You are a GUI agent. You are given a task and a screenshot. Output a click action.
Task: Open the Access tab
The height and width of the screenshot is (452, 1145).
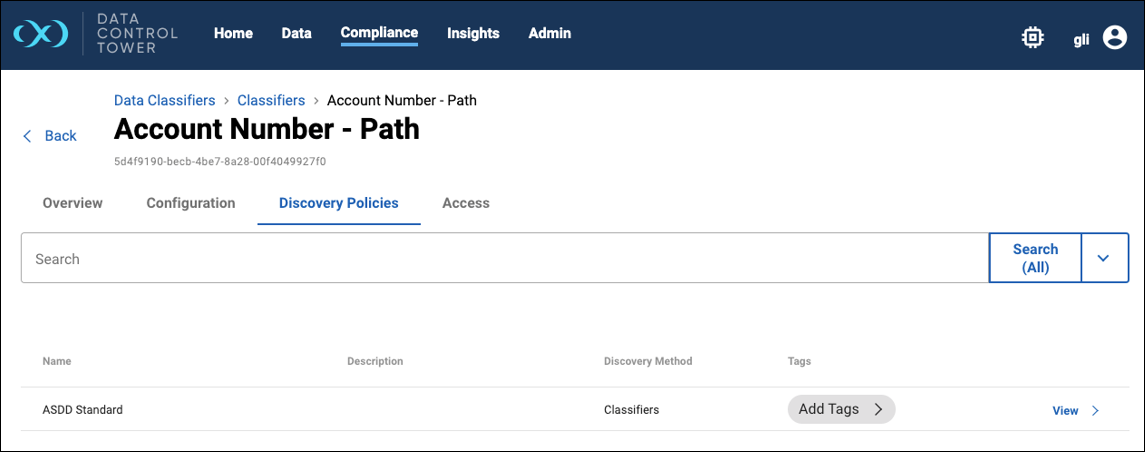pyautogui.click(x=466, y=203)
